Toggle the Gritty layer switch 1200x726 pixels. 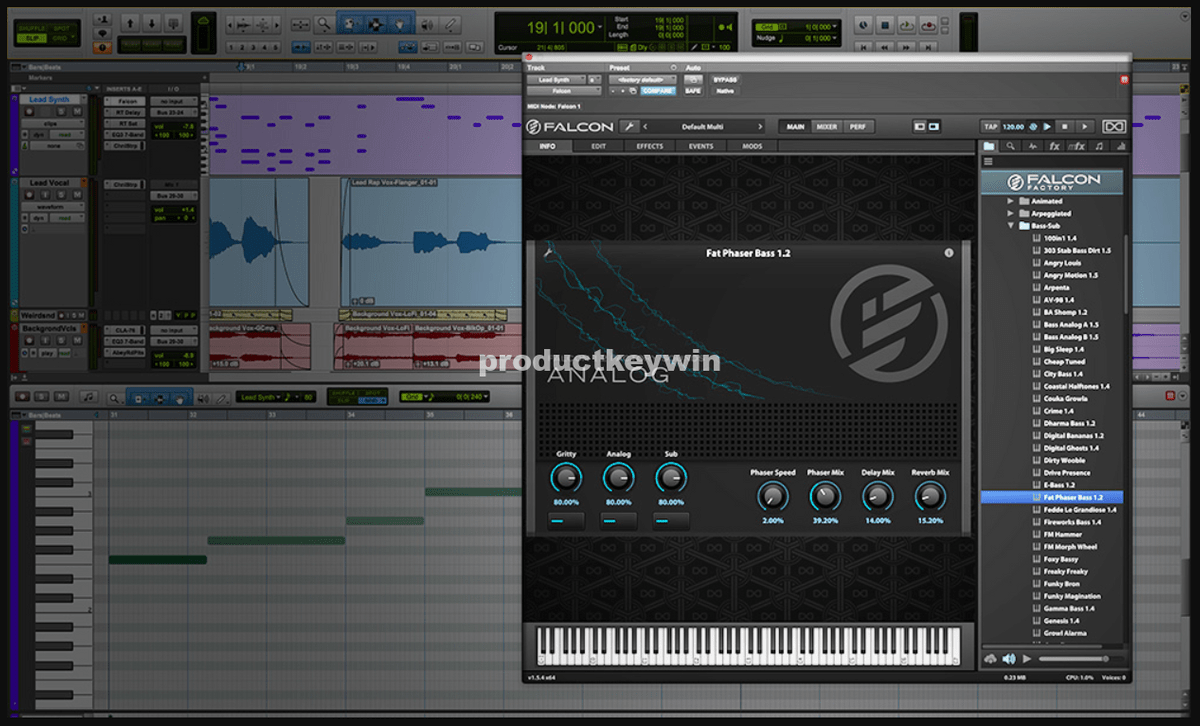[566, 521]
